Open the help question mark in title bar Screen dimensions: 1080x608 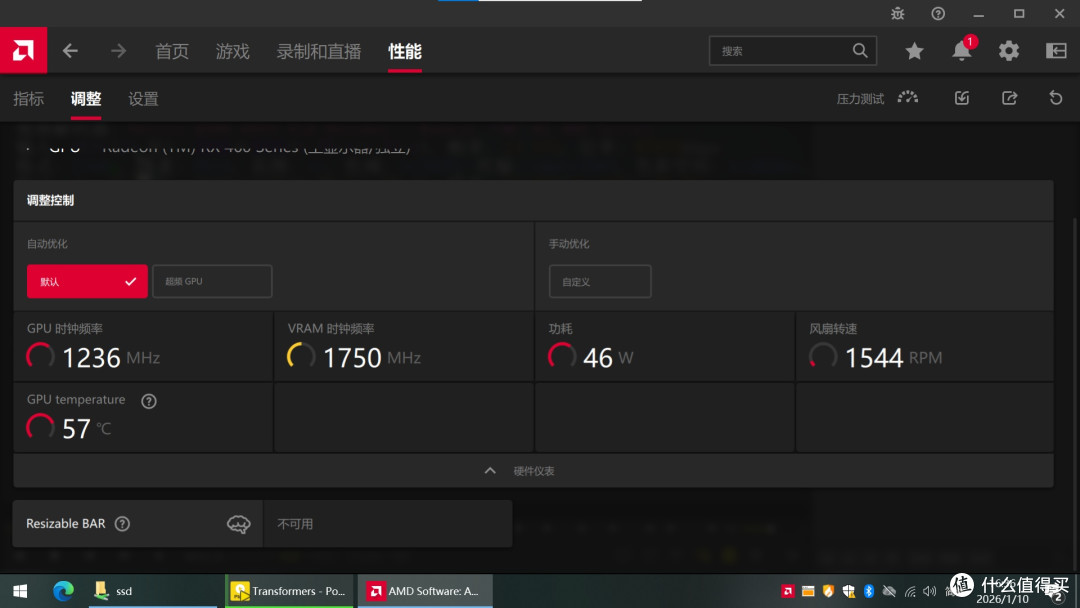pos(938,14)
